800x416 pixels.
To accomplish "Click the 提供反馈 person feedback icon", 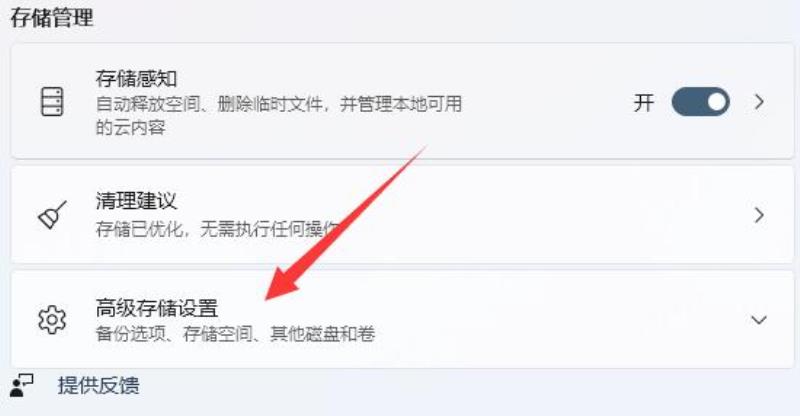I will [21, 385].
